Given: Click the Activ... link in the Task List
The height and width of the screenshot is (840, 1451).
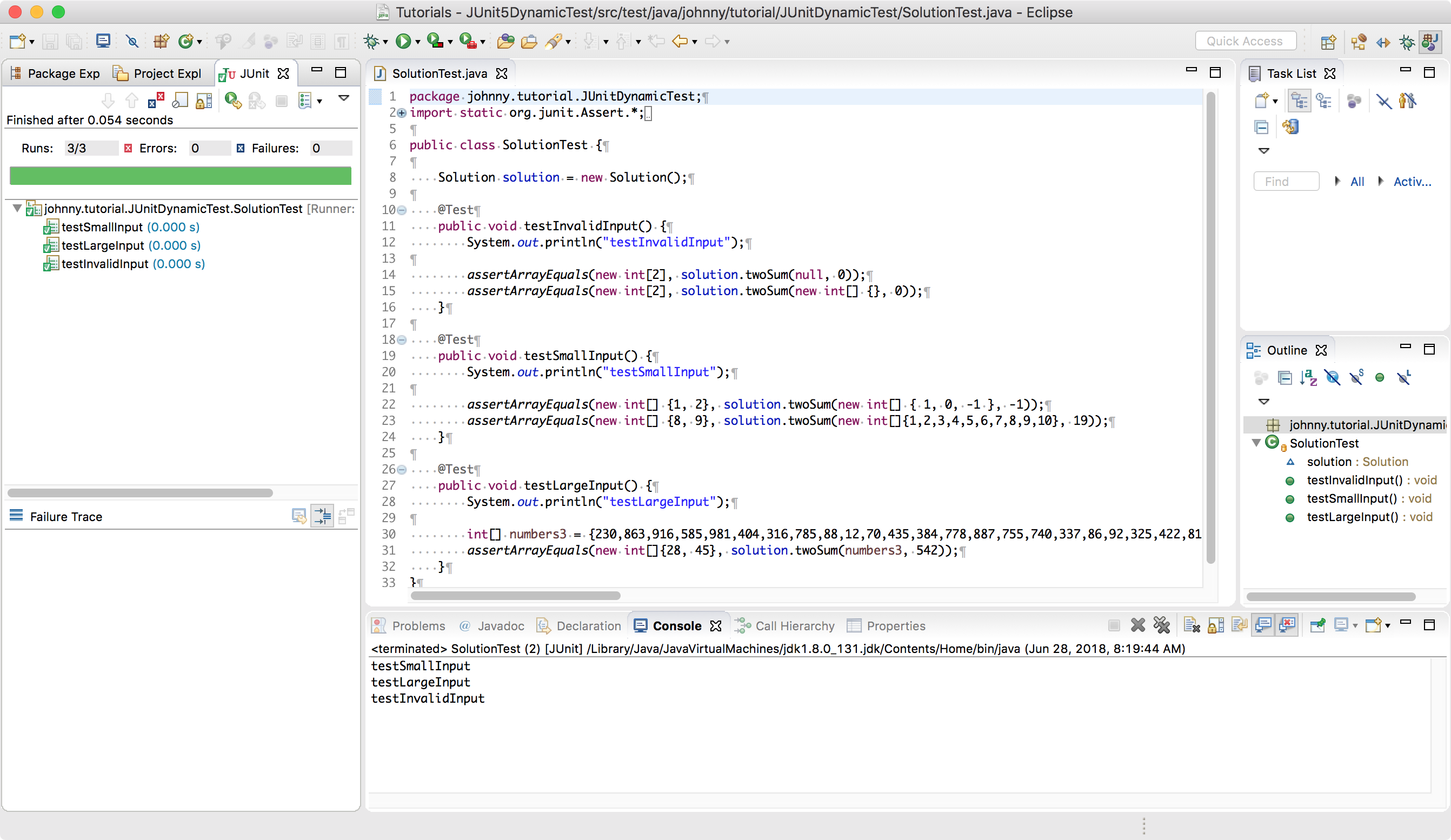Looking at the screenshot, I should click(x=1412, y=182).
